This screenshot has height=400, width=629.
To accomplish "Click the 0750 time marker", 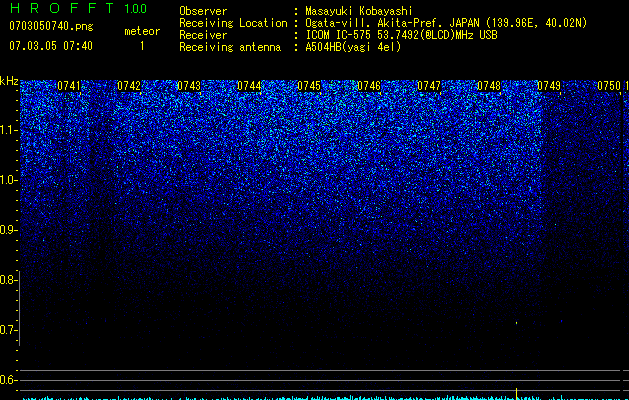I will [x=609, y=86].
